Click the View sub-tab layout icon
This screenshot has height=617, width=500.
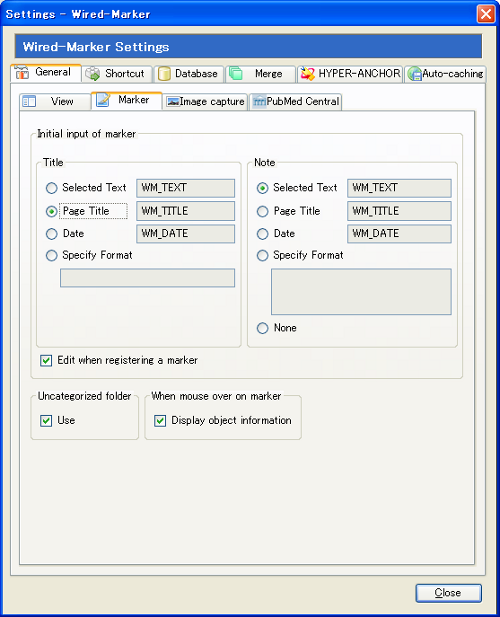click(29, 102)
